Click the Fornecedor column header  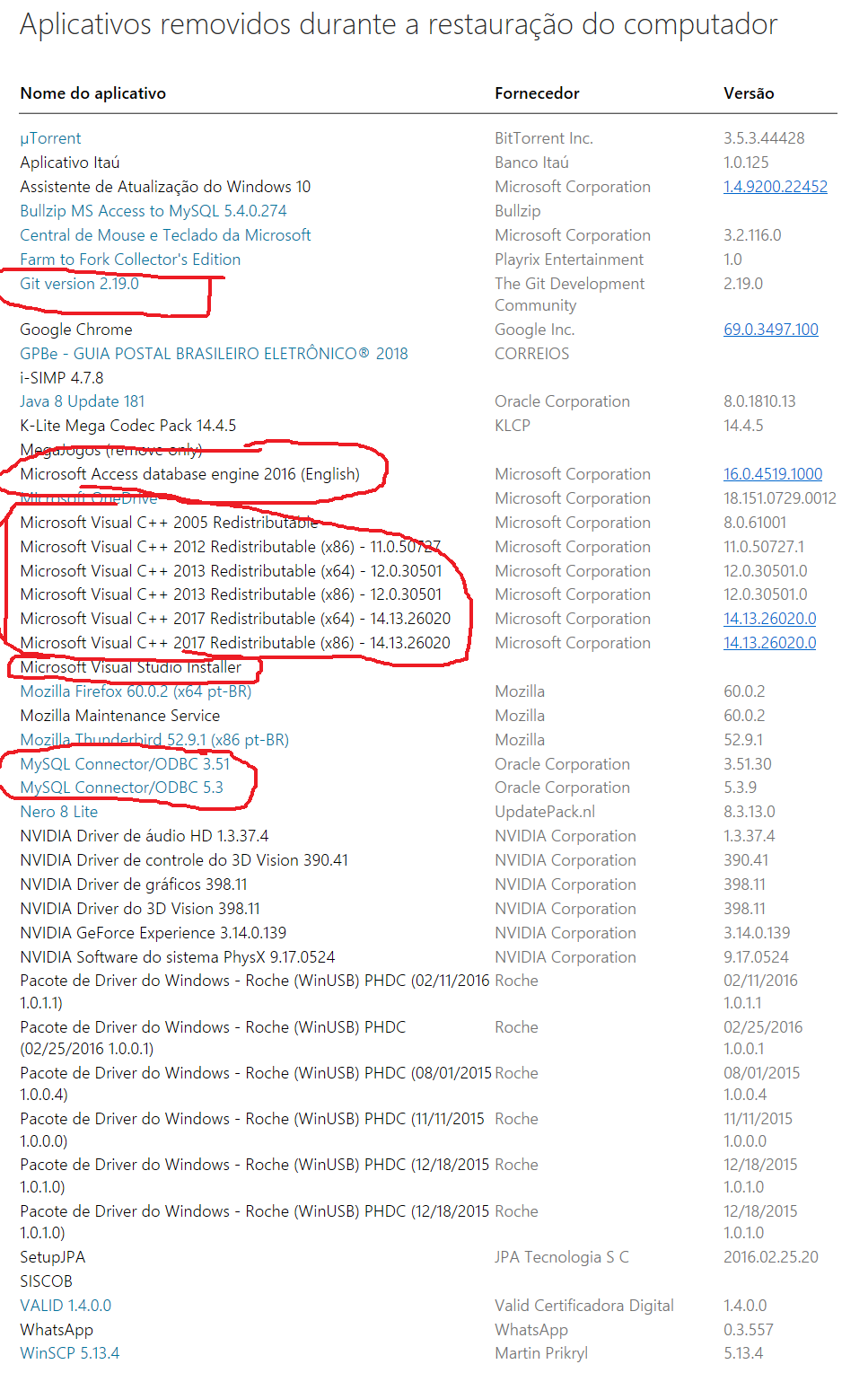click(x=537, y=93)
